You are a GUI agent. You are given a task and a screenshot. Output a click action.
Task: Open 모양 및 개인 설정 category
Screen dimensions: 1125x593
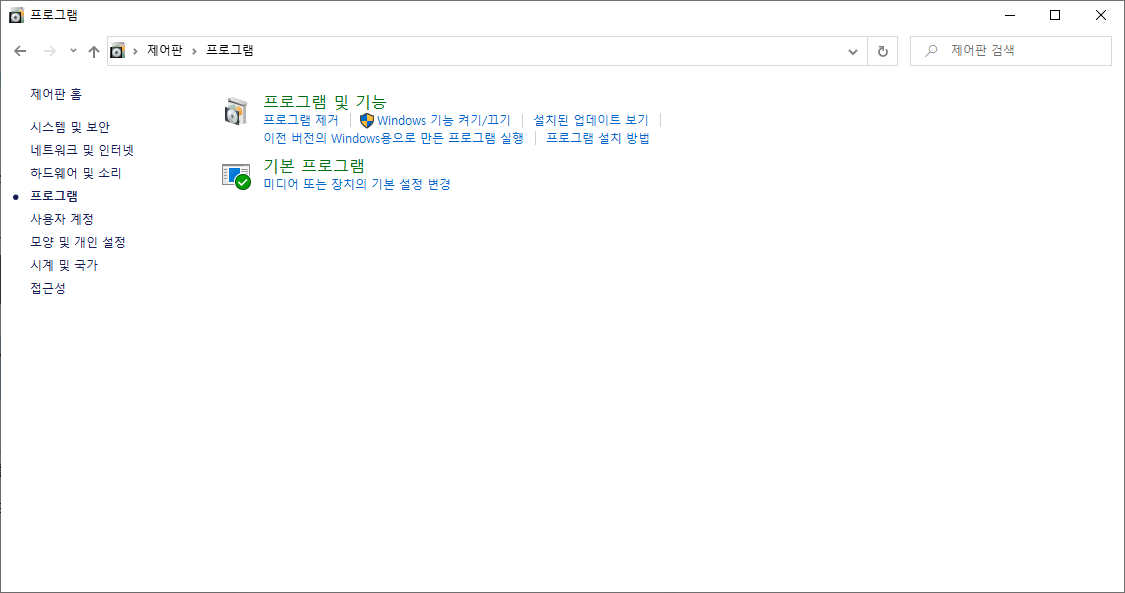pyautogui.click(x=77, y=242)
